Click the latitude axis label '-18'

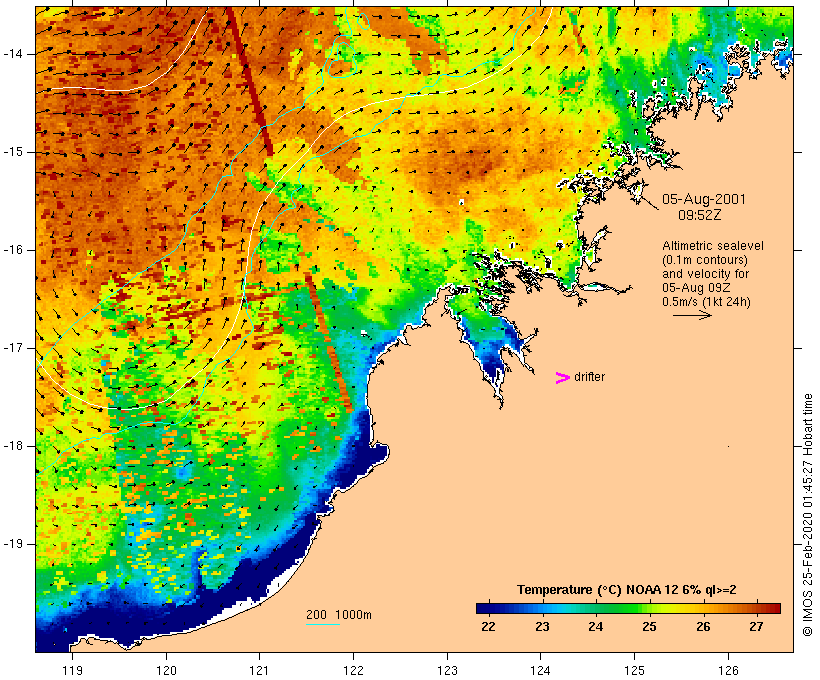pyautogui.click(x=13, y=446)
